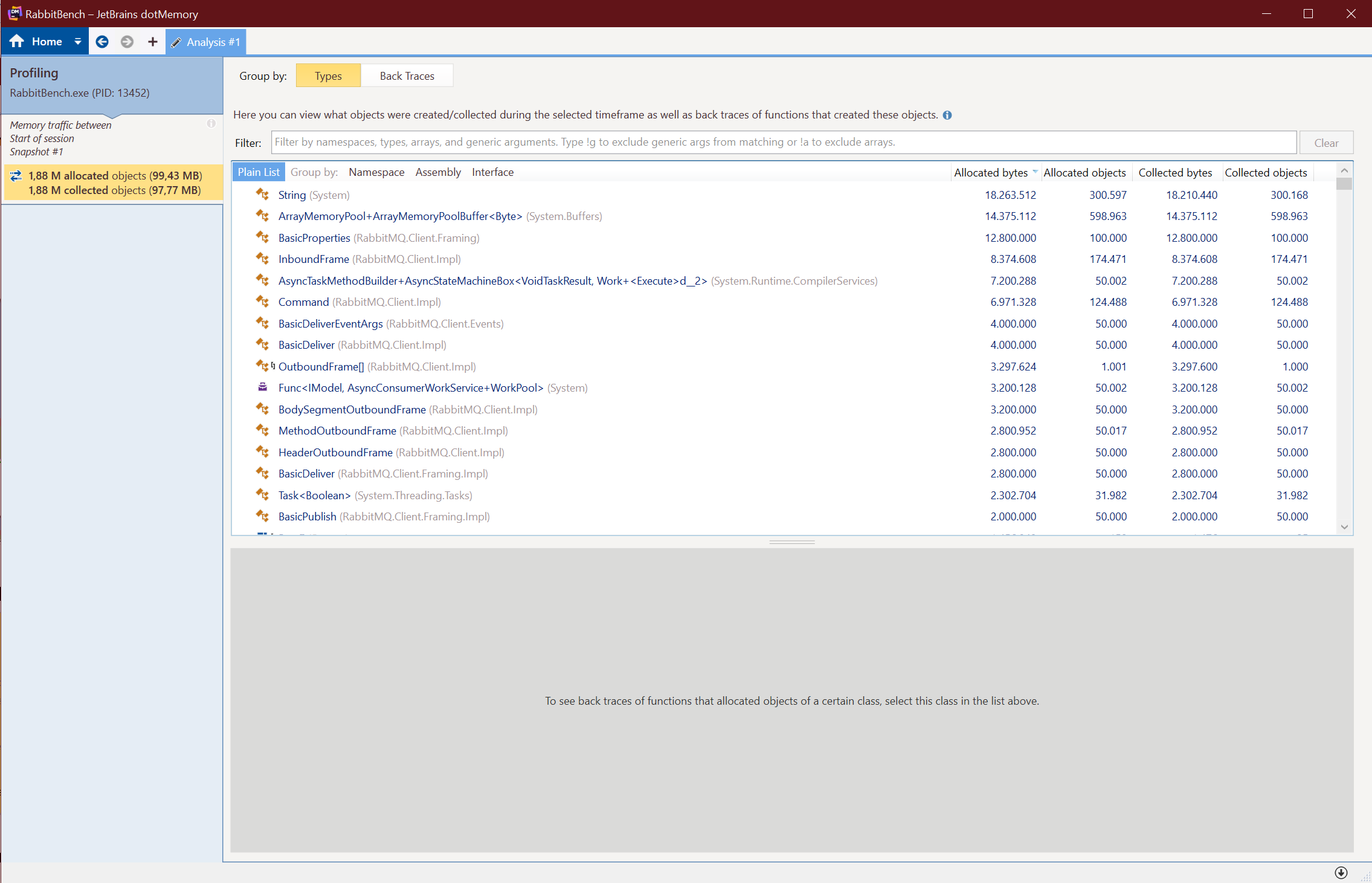
Task: Maximize the dotMemory window
Action: [1309, 13]
